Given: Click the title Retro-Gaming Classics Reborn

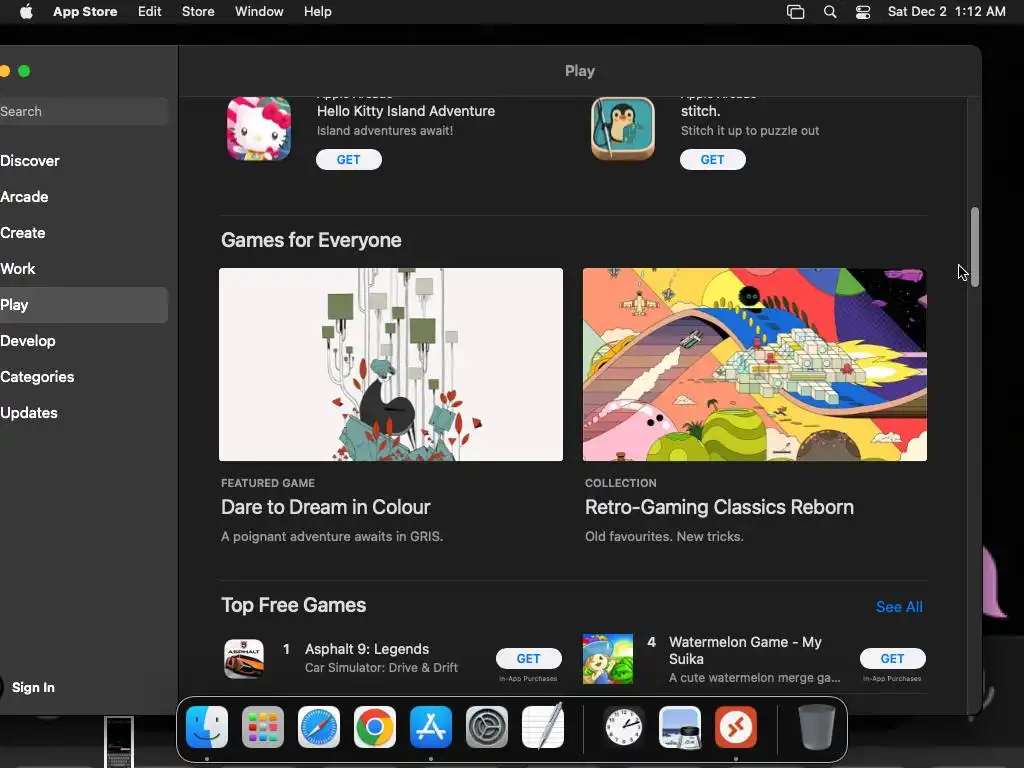Looking at the screenshot, I should (x=719, y=507).
